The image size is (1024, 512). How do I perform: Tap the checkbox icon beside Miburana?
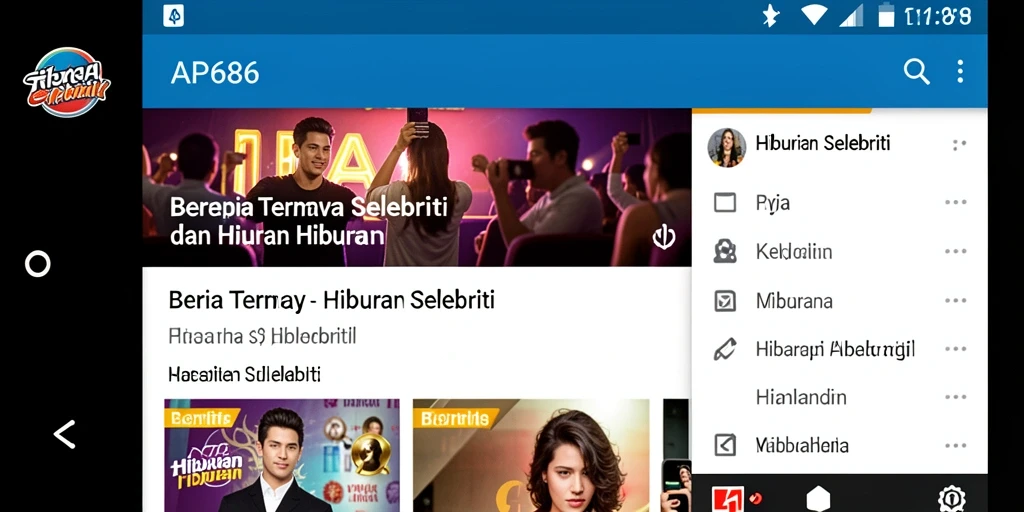click(725, 301)
